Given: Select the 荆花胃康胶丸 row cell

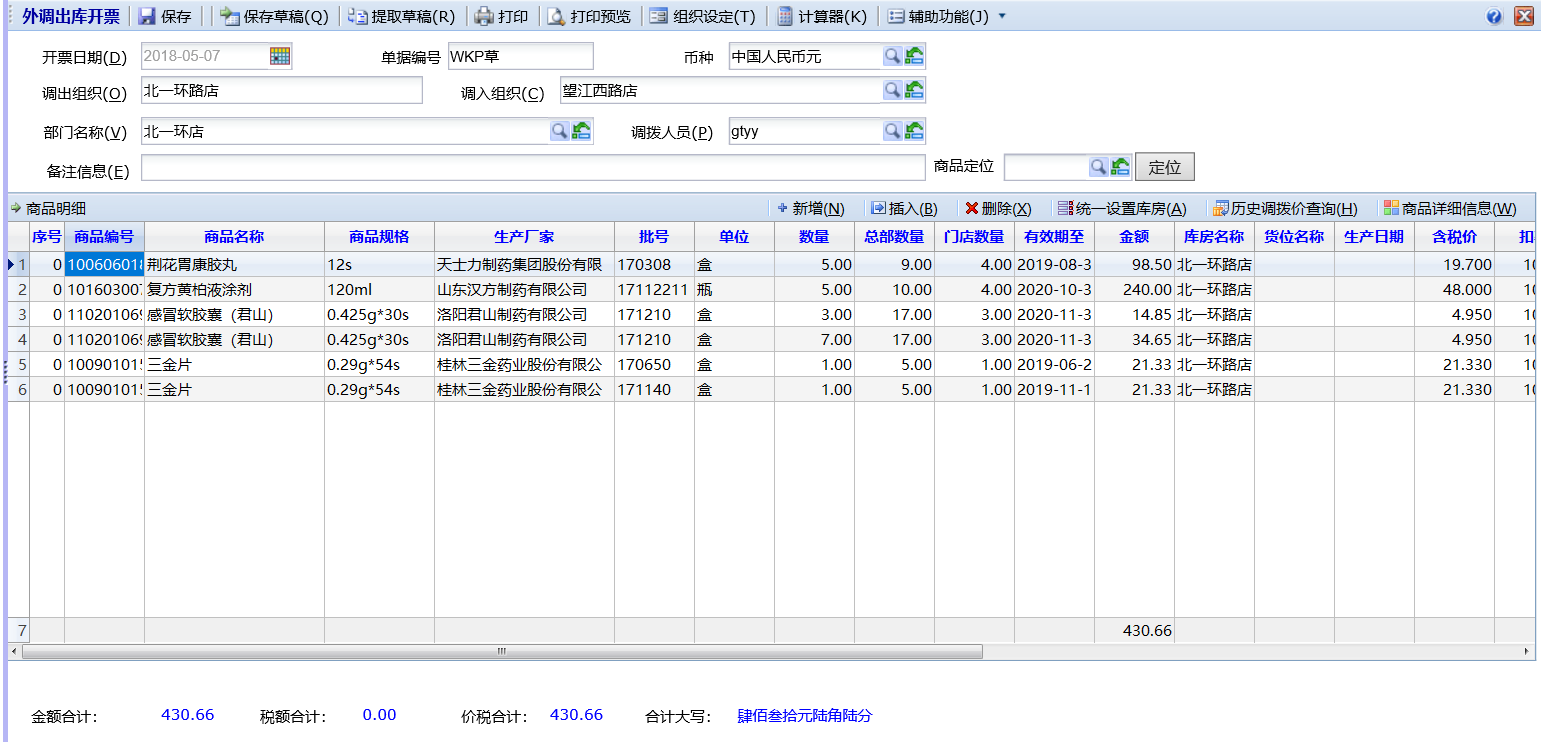Looking at the screenshot, I should point(234,264).
